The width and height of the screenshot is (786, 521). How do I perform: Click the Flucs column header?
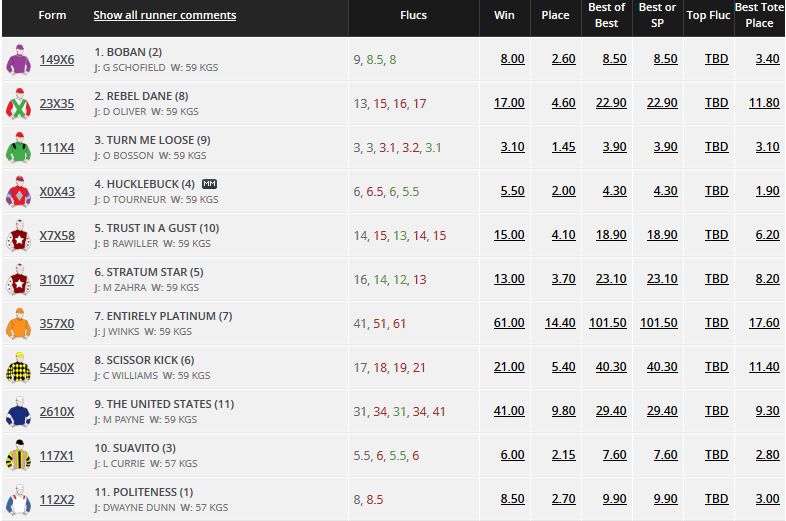click(414, 15)
